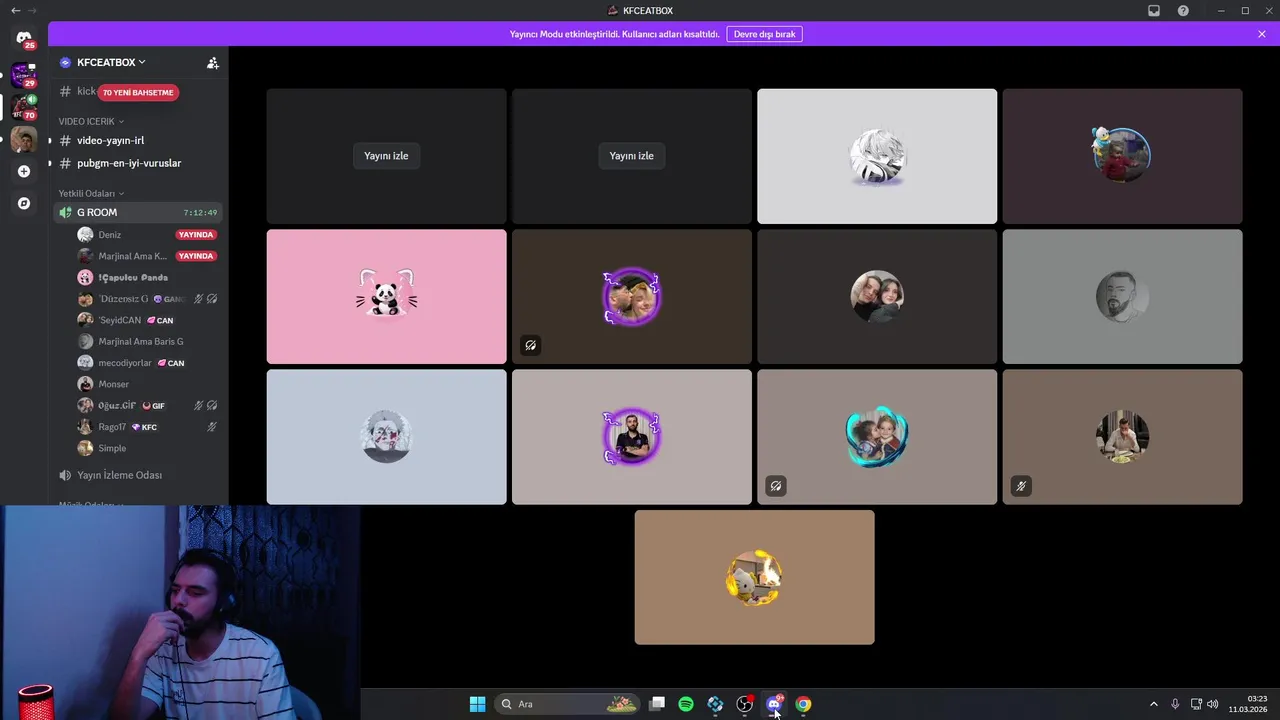Click the taskbar microphone tray icon
The height and width of the screenshot is (720, 1280).
pyautogui.click(x=1175, y=704)
